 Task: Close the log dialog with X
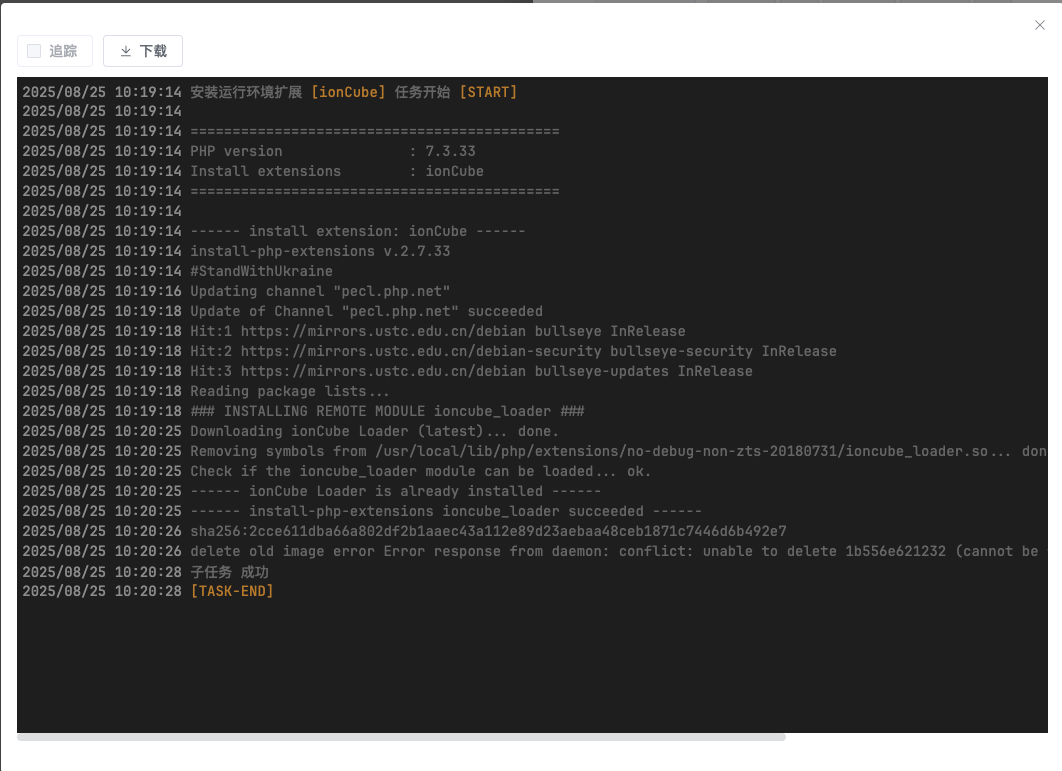coord(1040,25)
